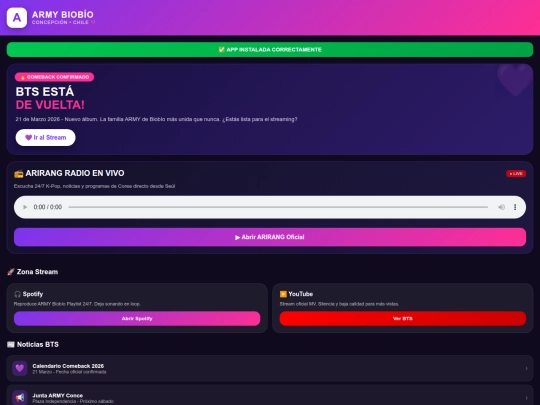Click the YouTube card title

pyautogui.click(x=301, y=294)
